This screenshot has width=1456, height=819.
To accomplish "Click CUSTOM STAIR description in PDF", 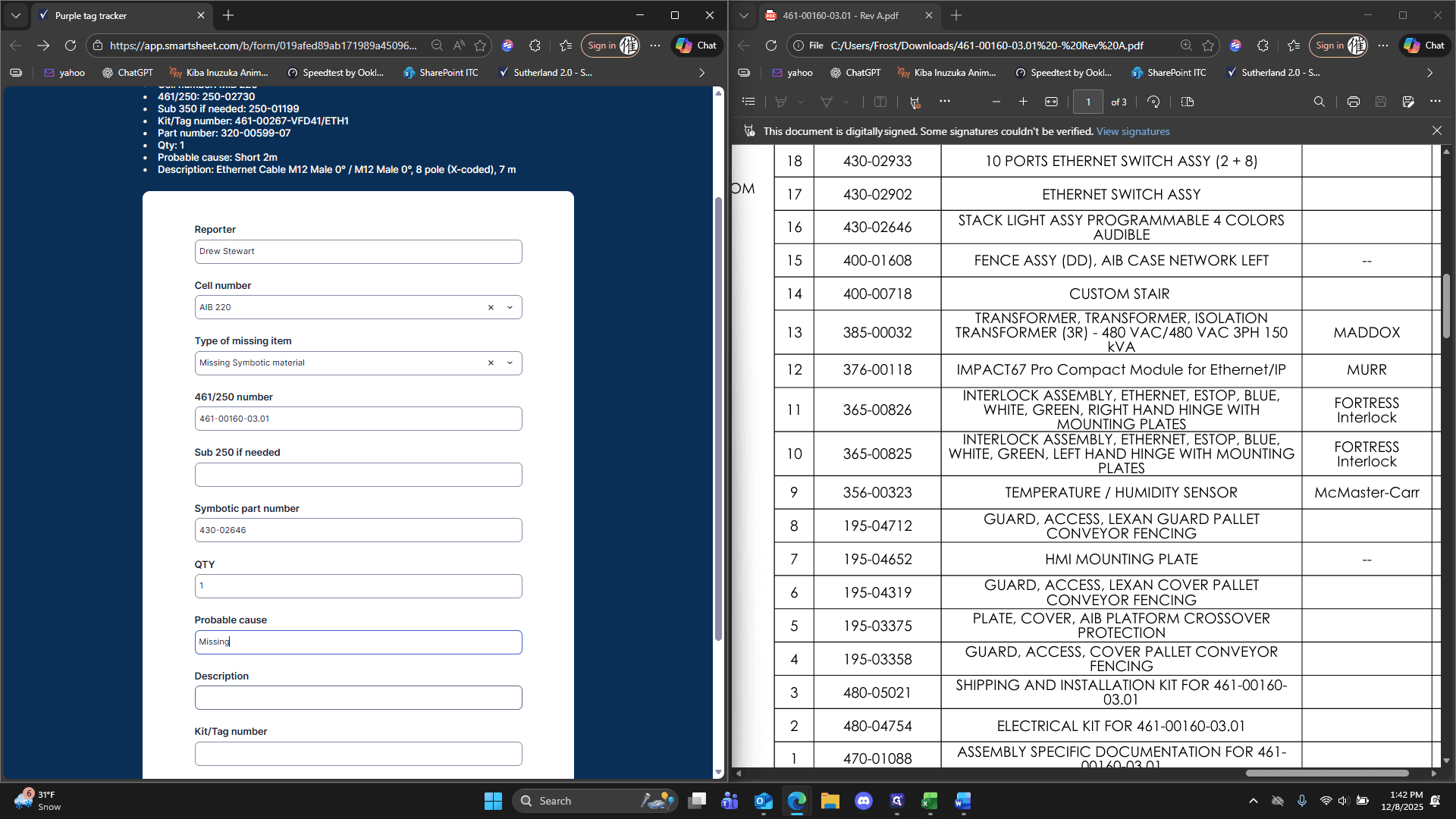I will (x=1119, y=294).
